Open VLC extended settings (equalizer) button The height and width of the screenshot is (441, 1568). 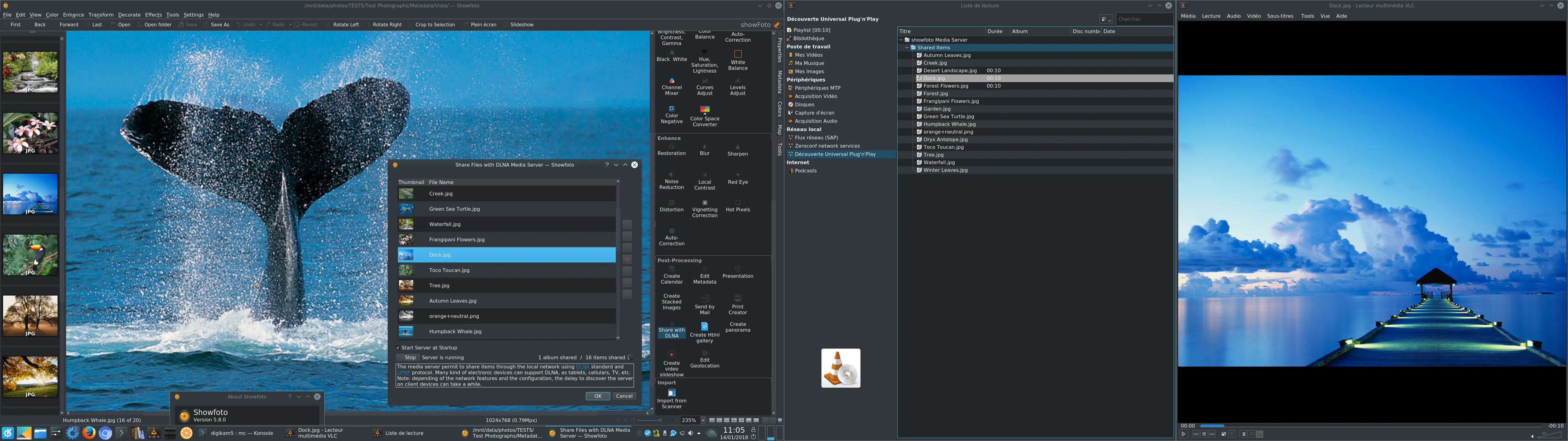tap(1232, 434)
